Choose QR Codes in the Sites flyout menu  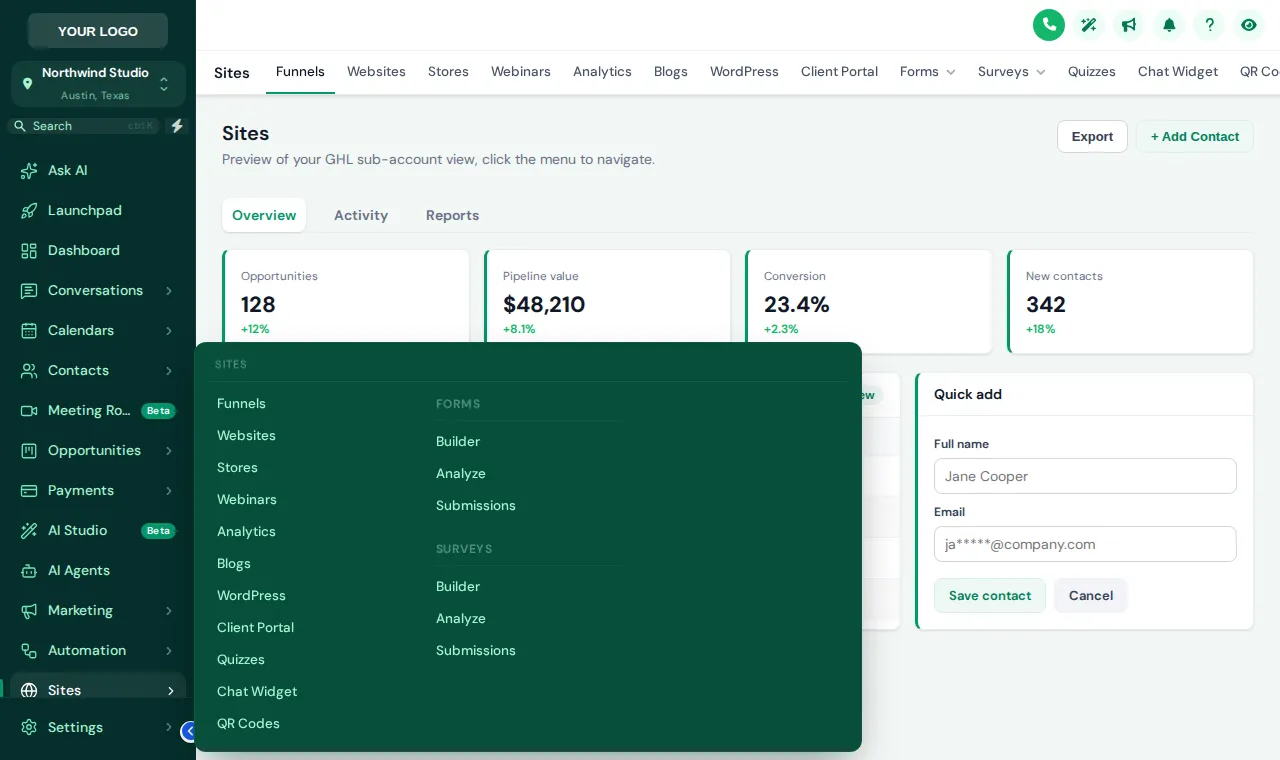coord(248,724)
